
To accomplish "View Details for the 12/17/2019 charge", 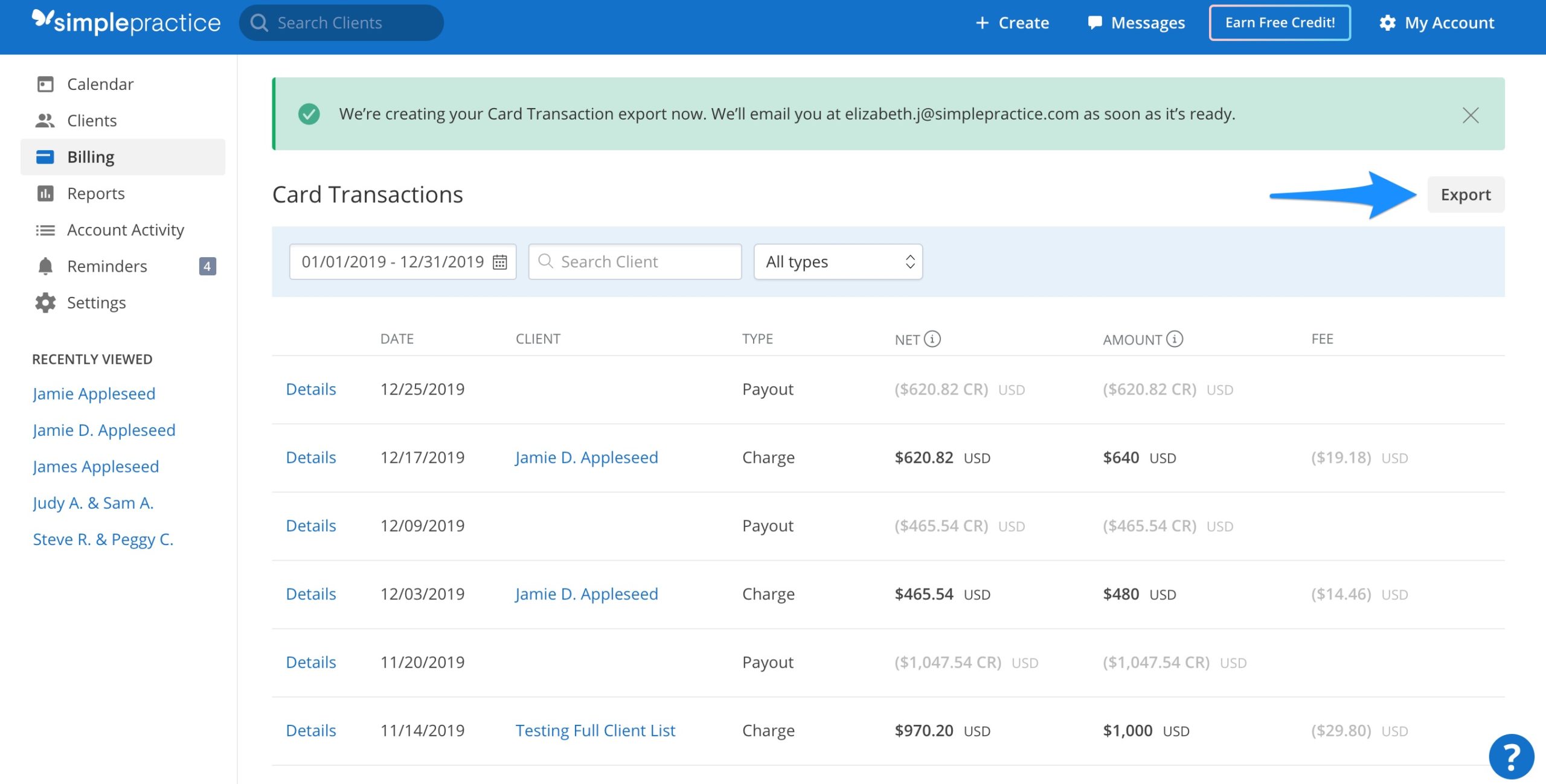I will [x=310, y=456].
